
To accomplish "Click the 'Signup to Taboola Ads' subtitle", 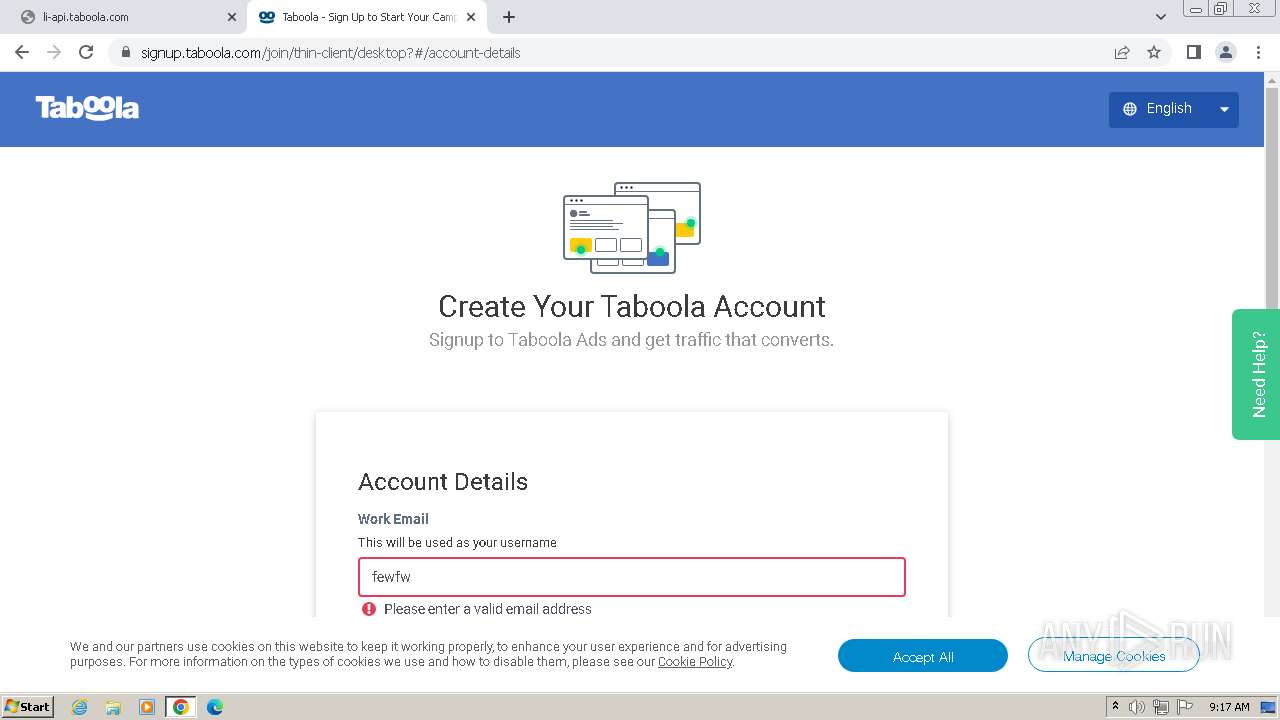I will pyautogui.click(x=631, y=340).
